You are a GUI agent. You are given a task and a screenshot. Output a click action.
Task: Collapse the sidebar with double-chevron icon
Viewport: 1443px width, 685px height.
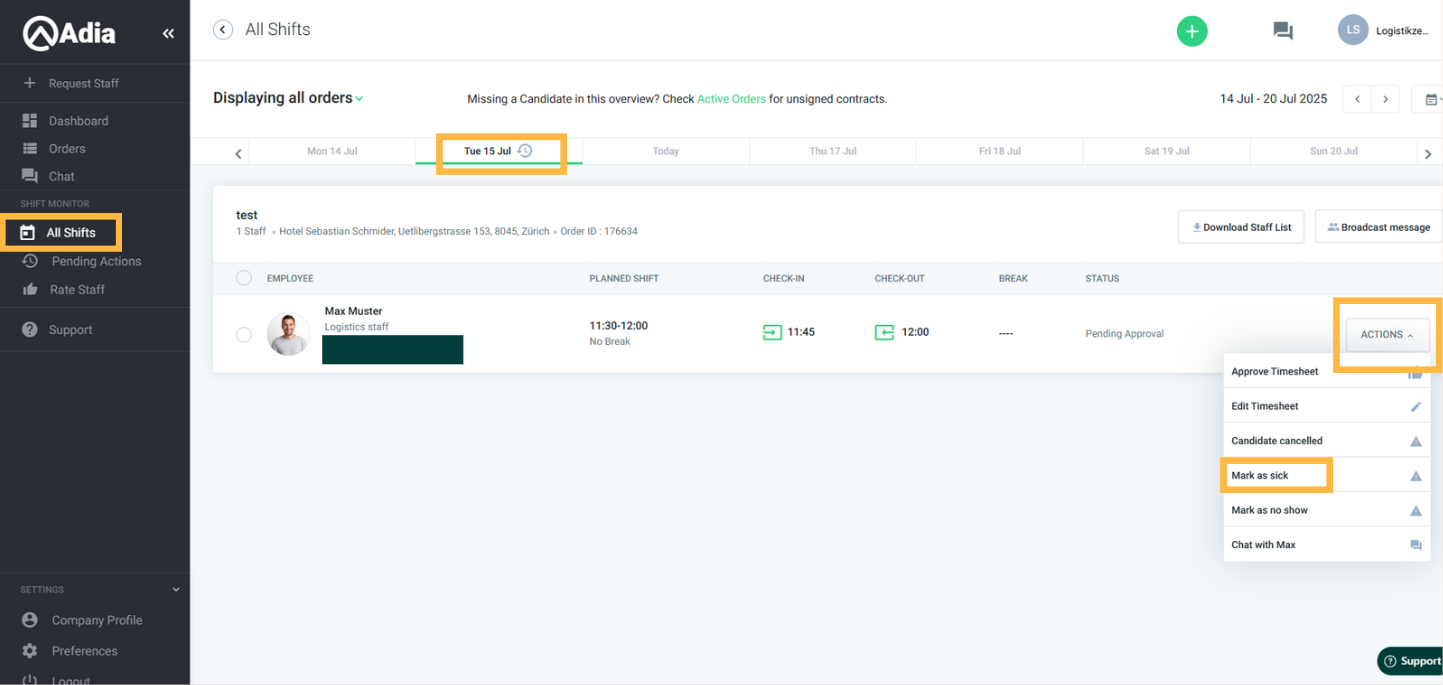(168, 34)
